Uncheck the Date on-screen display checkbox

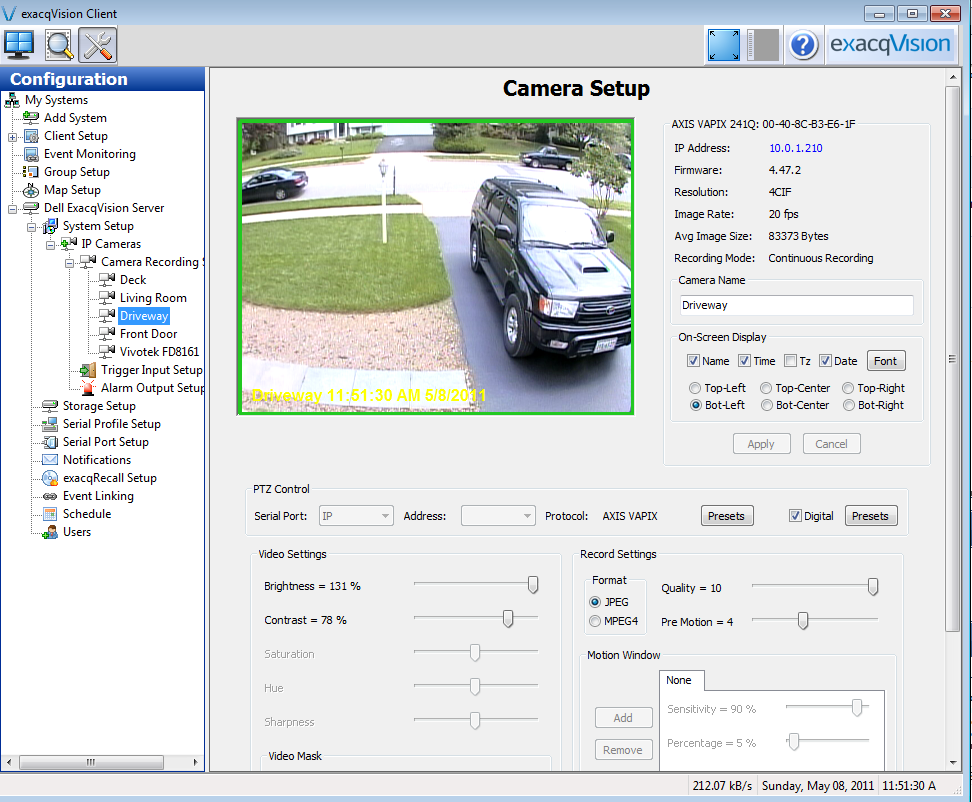[825, 361]
